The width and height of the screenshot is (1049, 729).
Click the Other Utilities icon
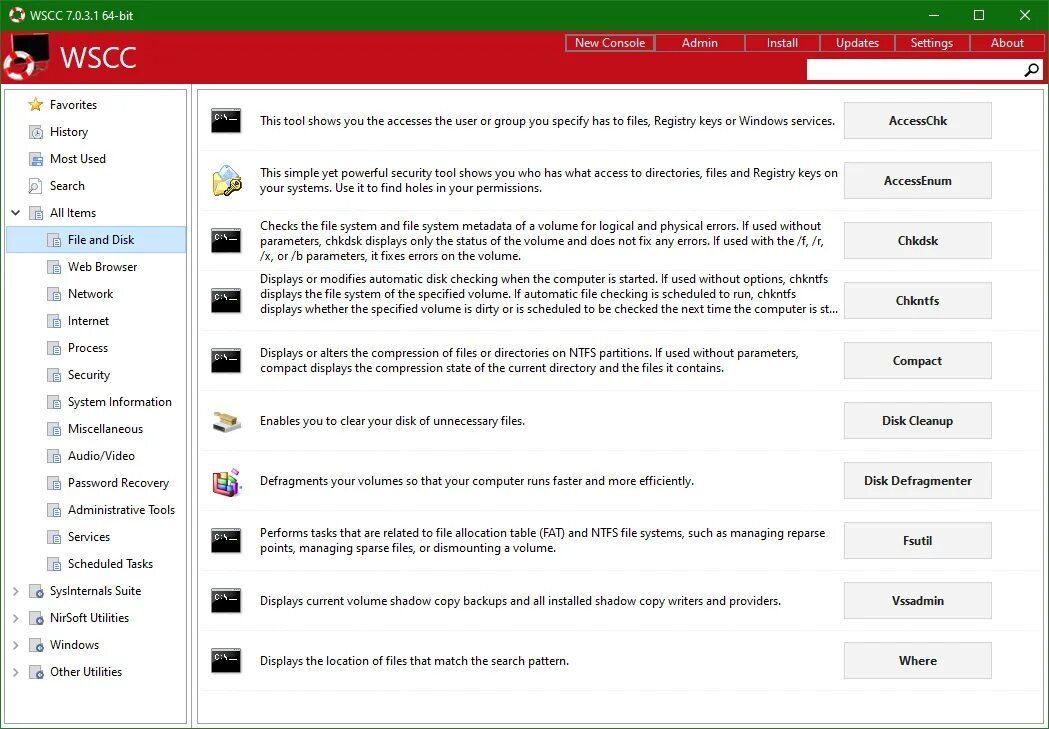(x=36, y=672)
